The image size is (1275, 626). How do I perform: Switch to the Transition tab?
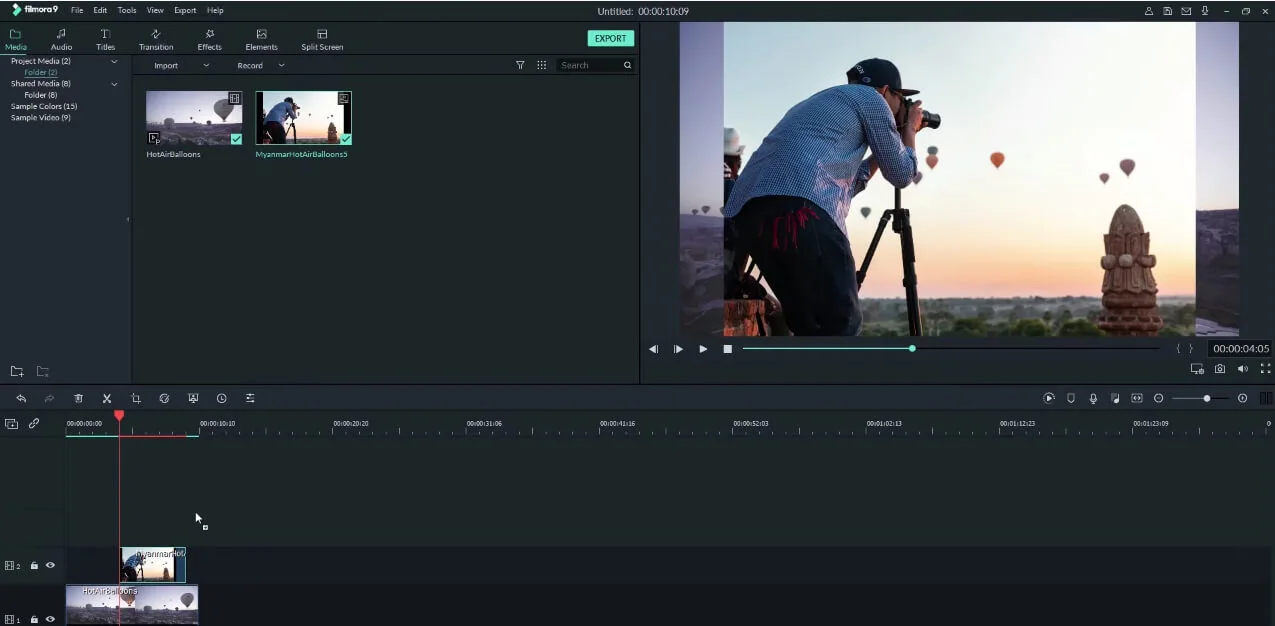coord(156,40)
